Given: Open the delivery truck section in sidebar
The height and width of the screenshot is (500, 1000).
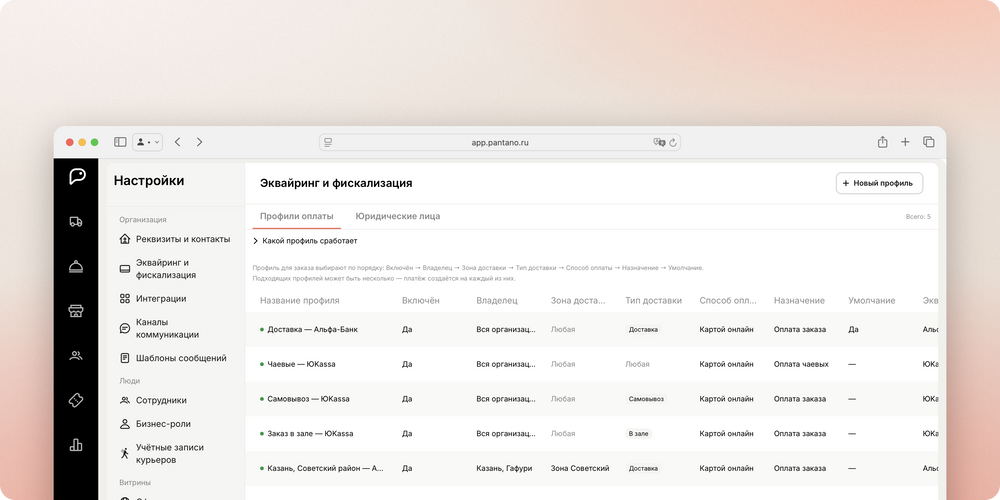Looking at the screenshot, I should [x=76, y=222].
